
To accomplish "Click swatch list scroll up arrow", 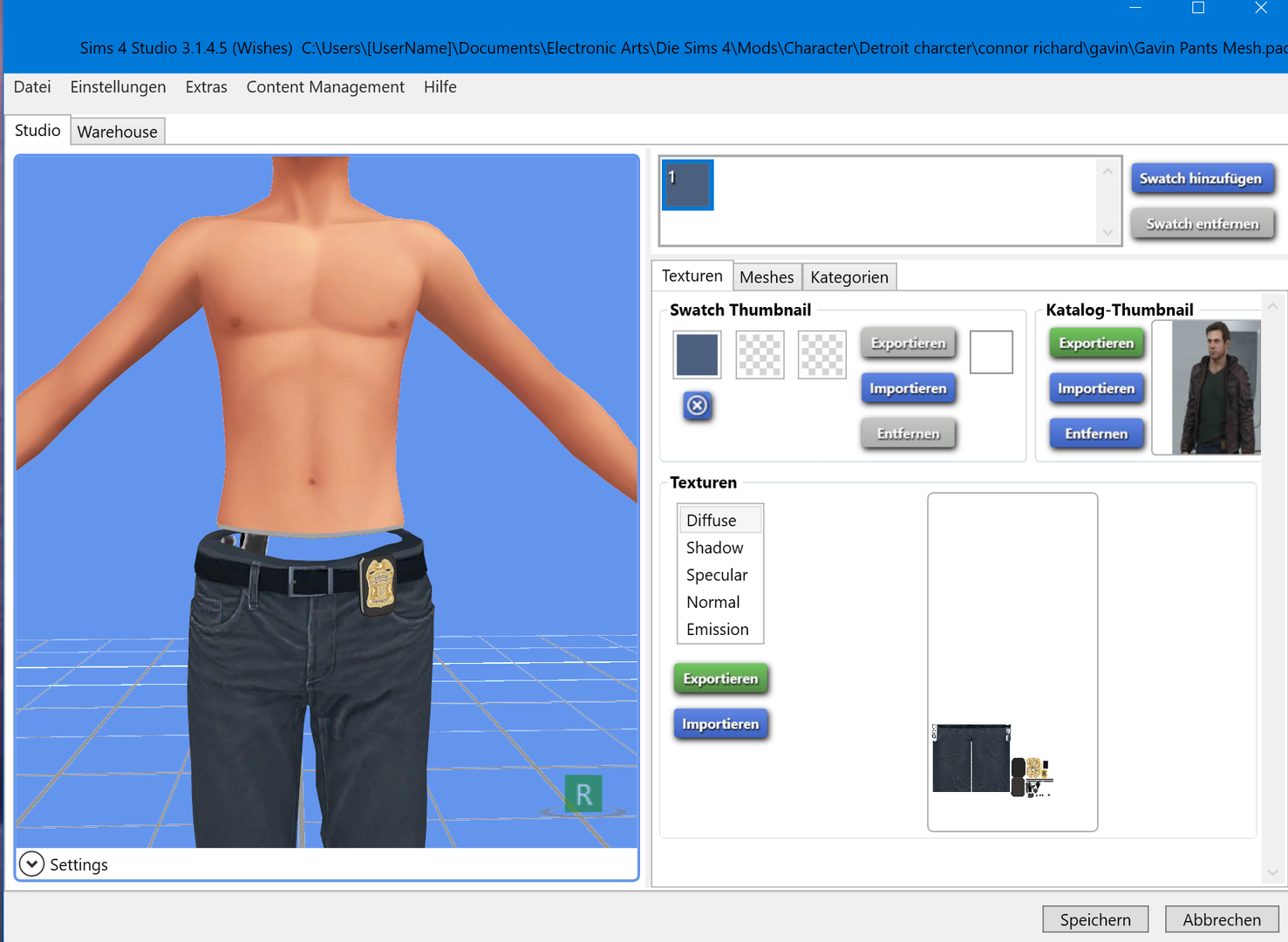I will 1107,172.
